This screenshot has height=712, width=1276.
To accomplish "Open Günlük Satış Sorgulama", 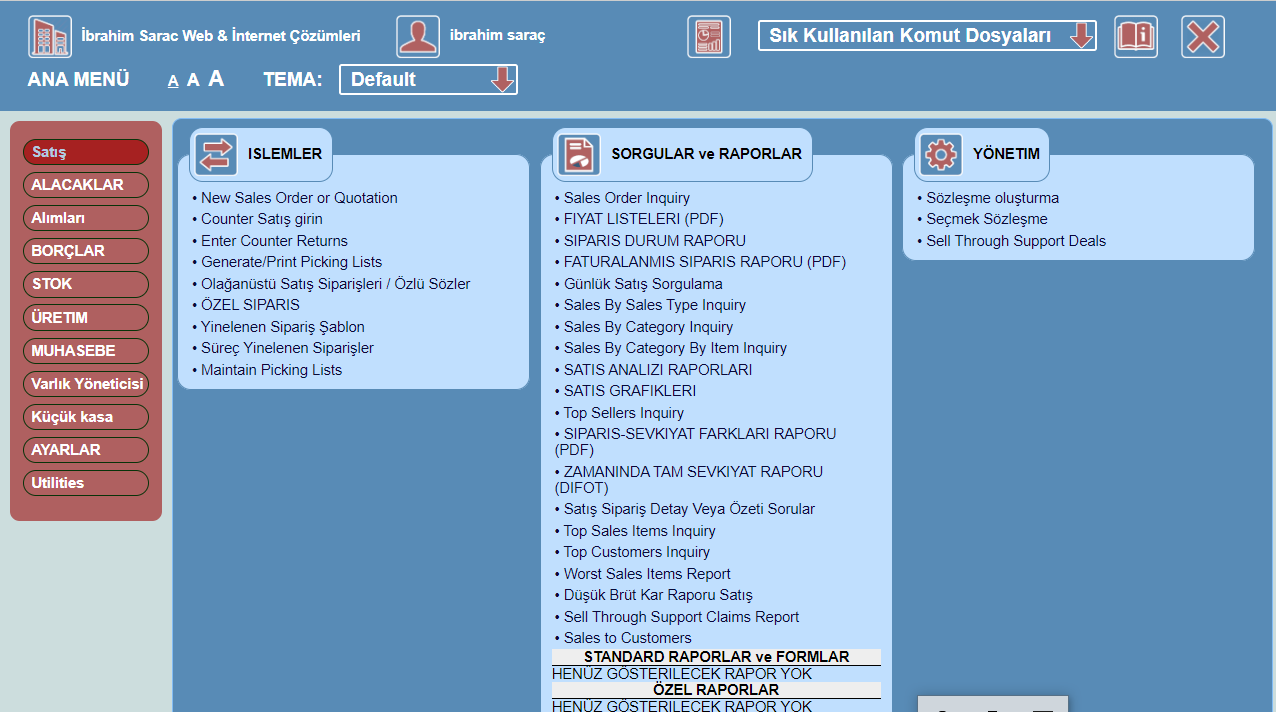I will (x=643, y=284).
